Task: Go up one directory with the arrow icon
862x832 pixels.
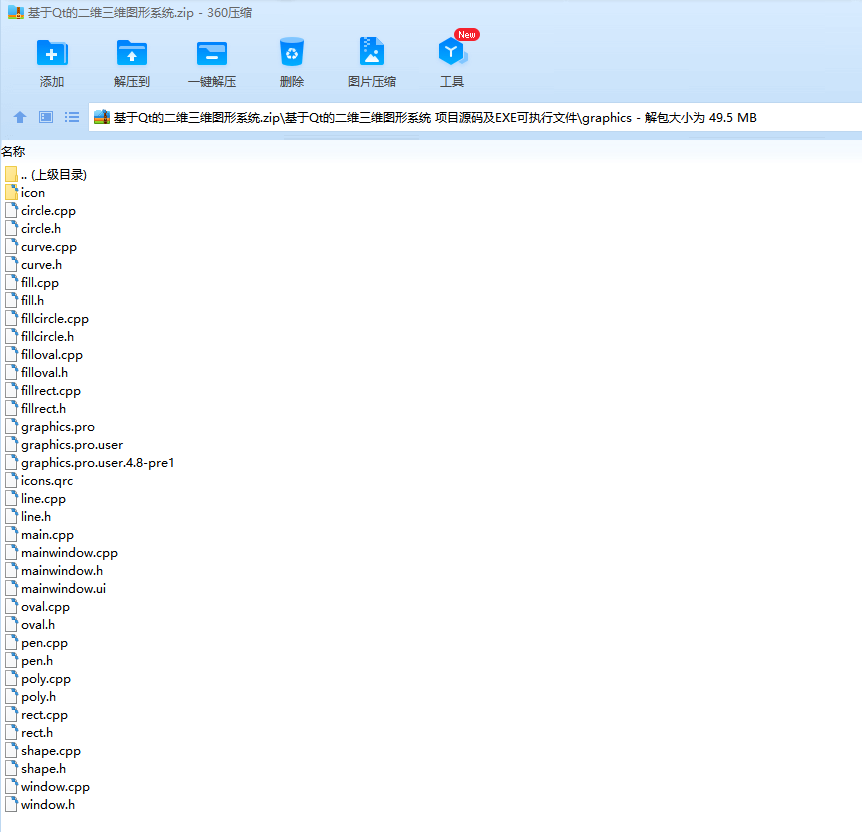Action: [x=20, y=117]
